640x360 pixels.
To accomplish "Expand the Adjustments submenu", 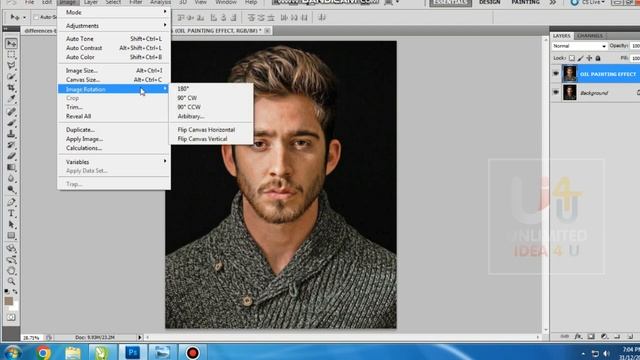I will (x=113, y=26).
